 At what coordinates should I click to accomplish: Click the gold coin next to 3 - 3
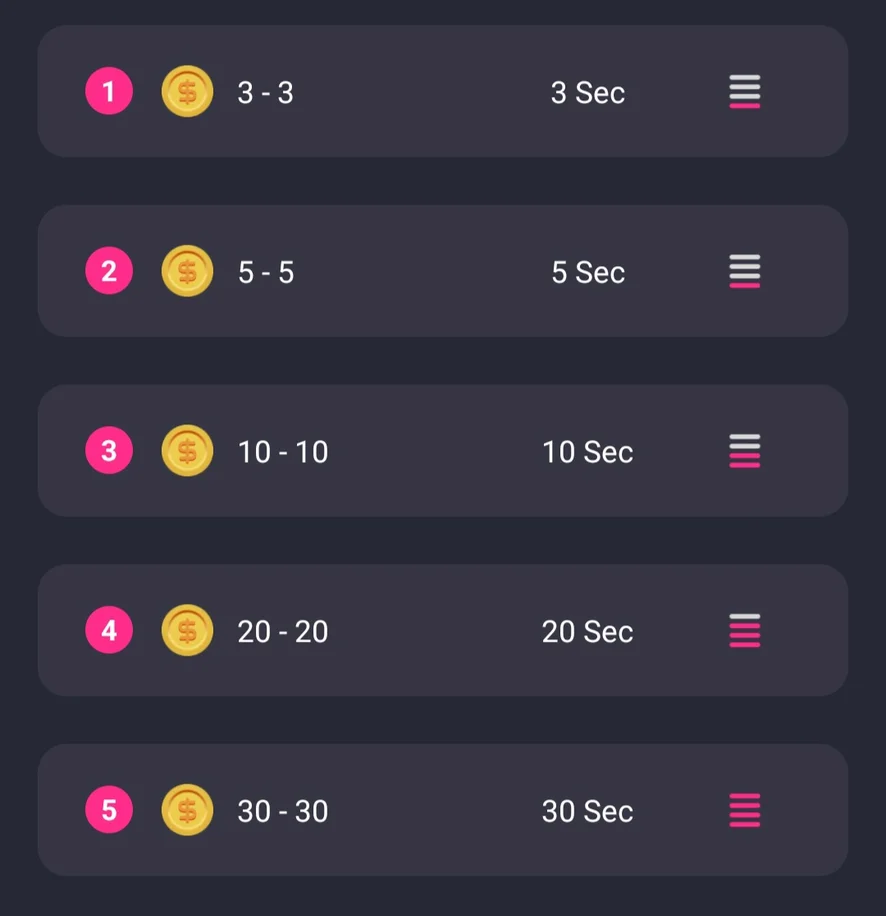tap(187, 92)
